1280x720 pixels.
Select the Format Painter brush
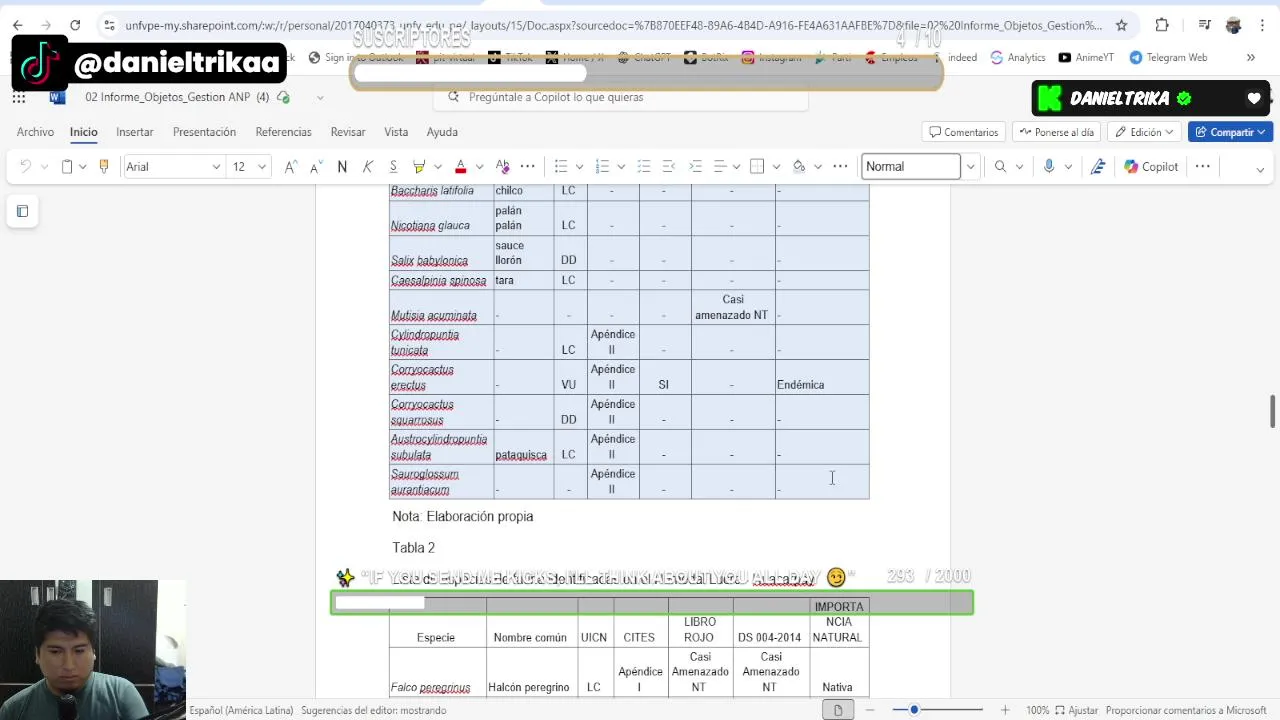tap(103, 167)
